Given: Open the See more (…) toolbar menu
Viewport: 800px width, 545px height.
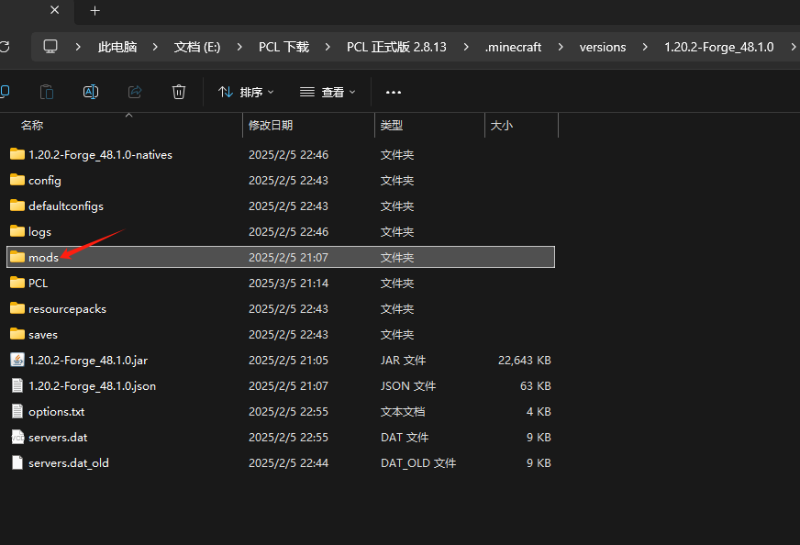Looking at the screenshot, I should point(393,92).
